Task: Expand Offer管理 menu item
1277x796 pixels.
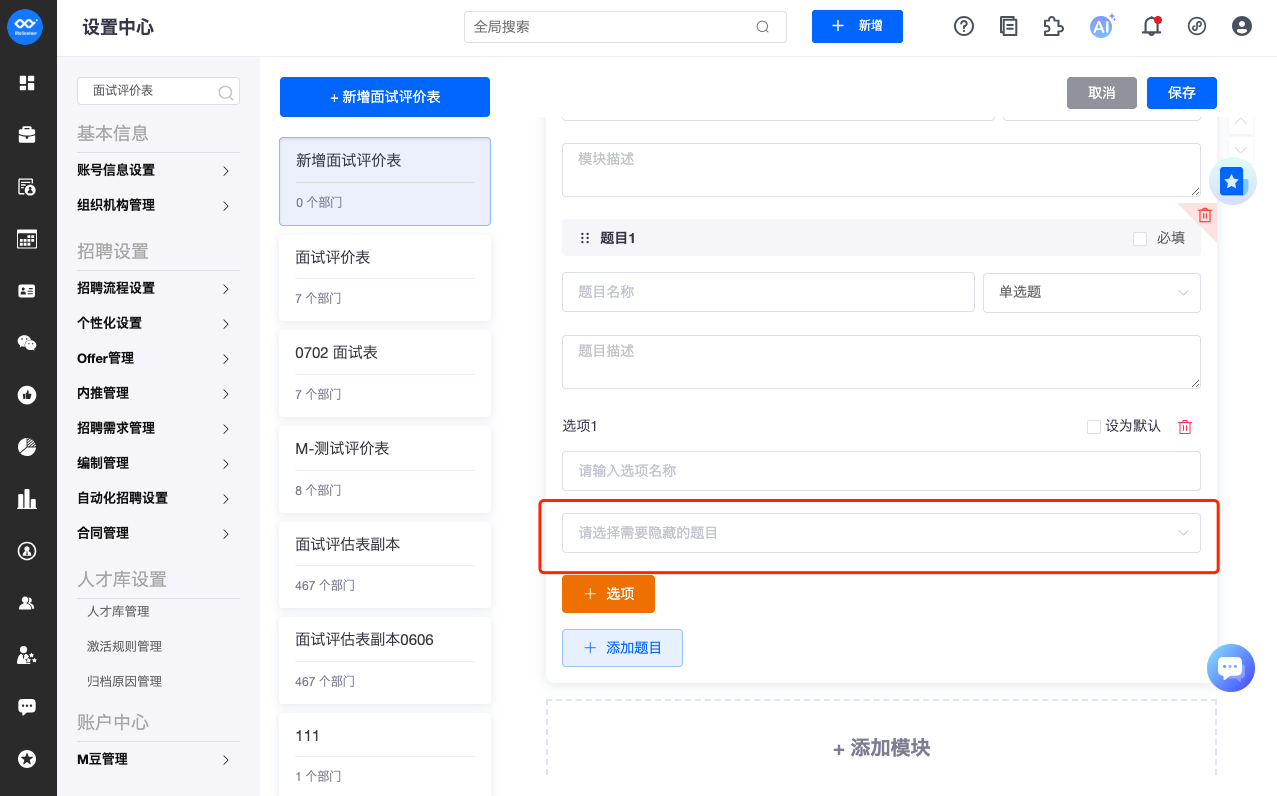Action: 158,358
